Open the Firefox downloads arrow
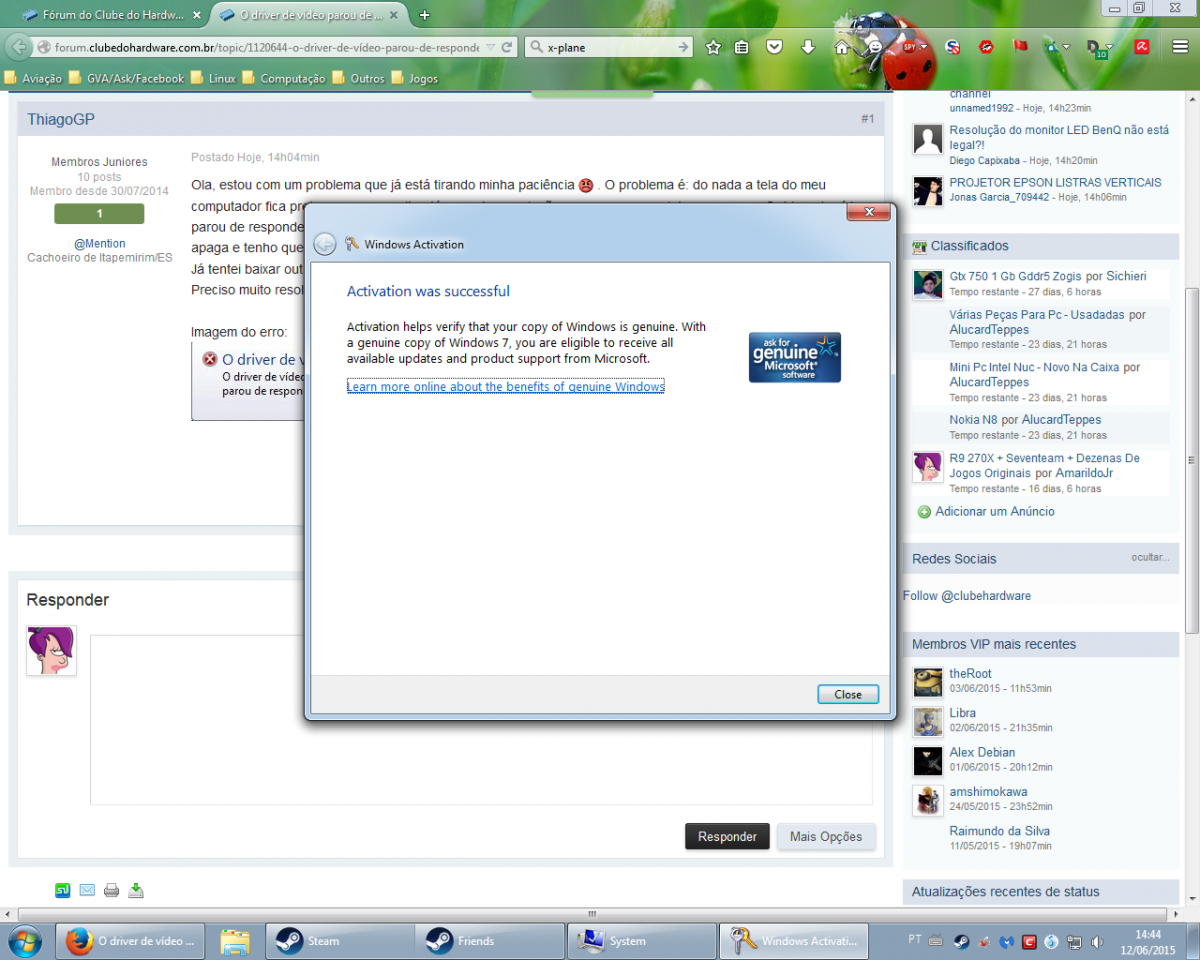The height and width of the screenshot is (960, 1200). (x=808, y=47)
